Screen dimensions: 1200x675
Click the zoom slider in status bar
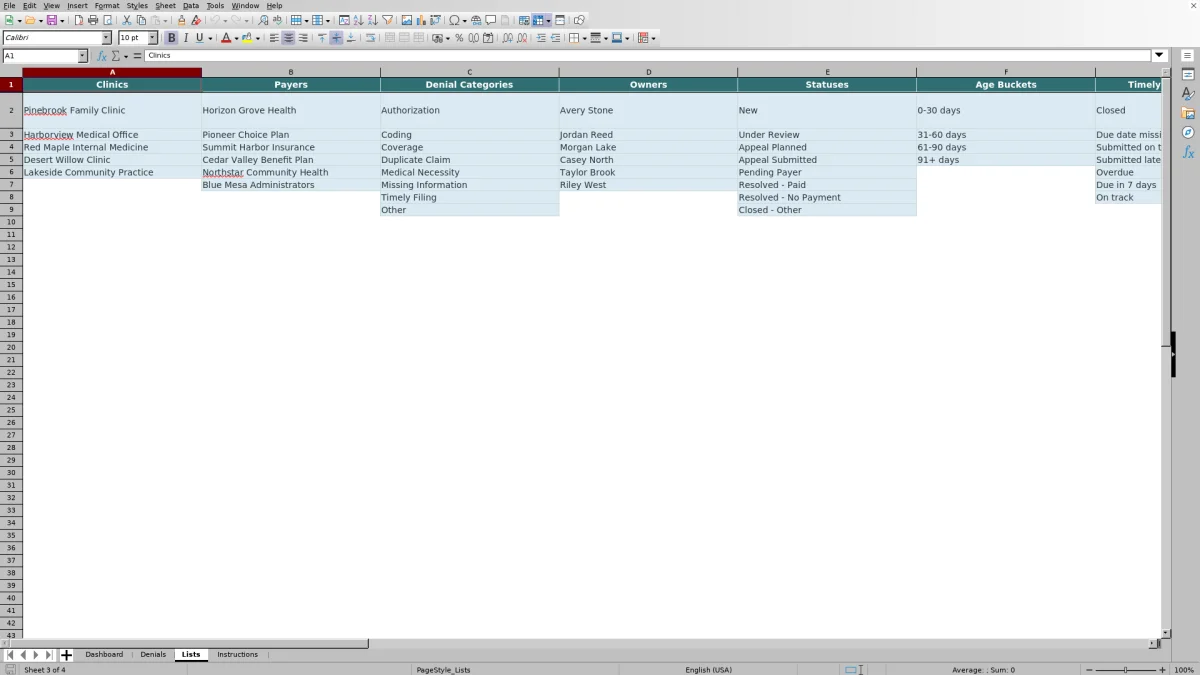[x=1125, y=670]
